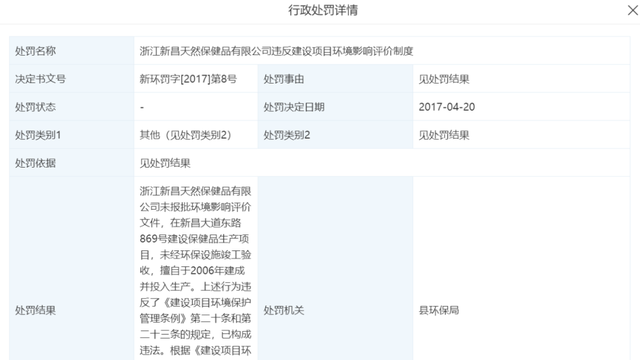Click the 处罚决定日期 label
Screen dimensions: 640x360
[294, 107]
